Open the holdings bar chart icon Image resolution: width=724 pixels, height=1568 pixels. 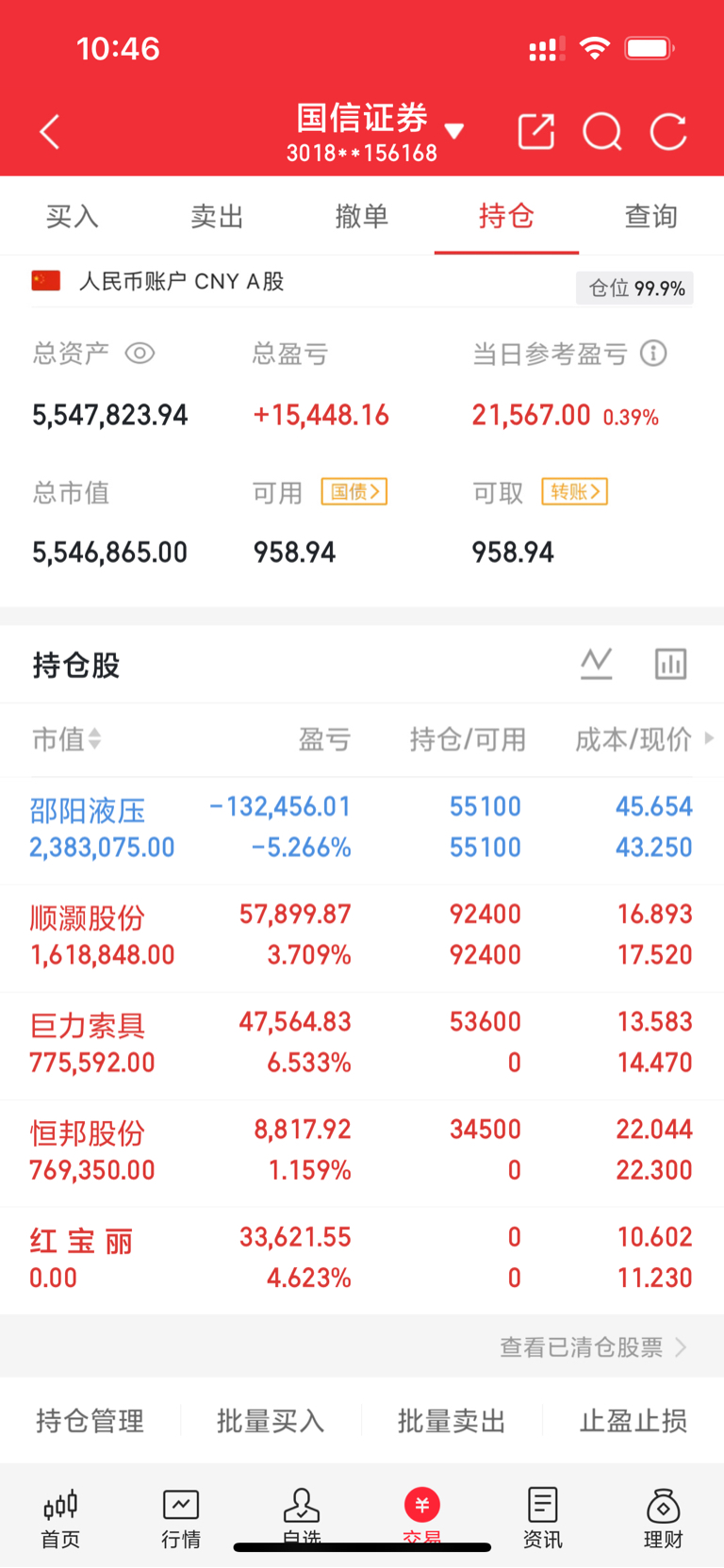tap(670, 664)
